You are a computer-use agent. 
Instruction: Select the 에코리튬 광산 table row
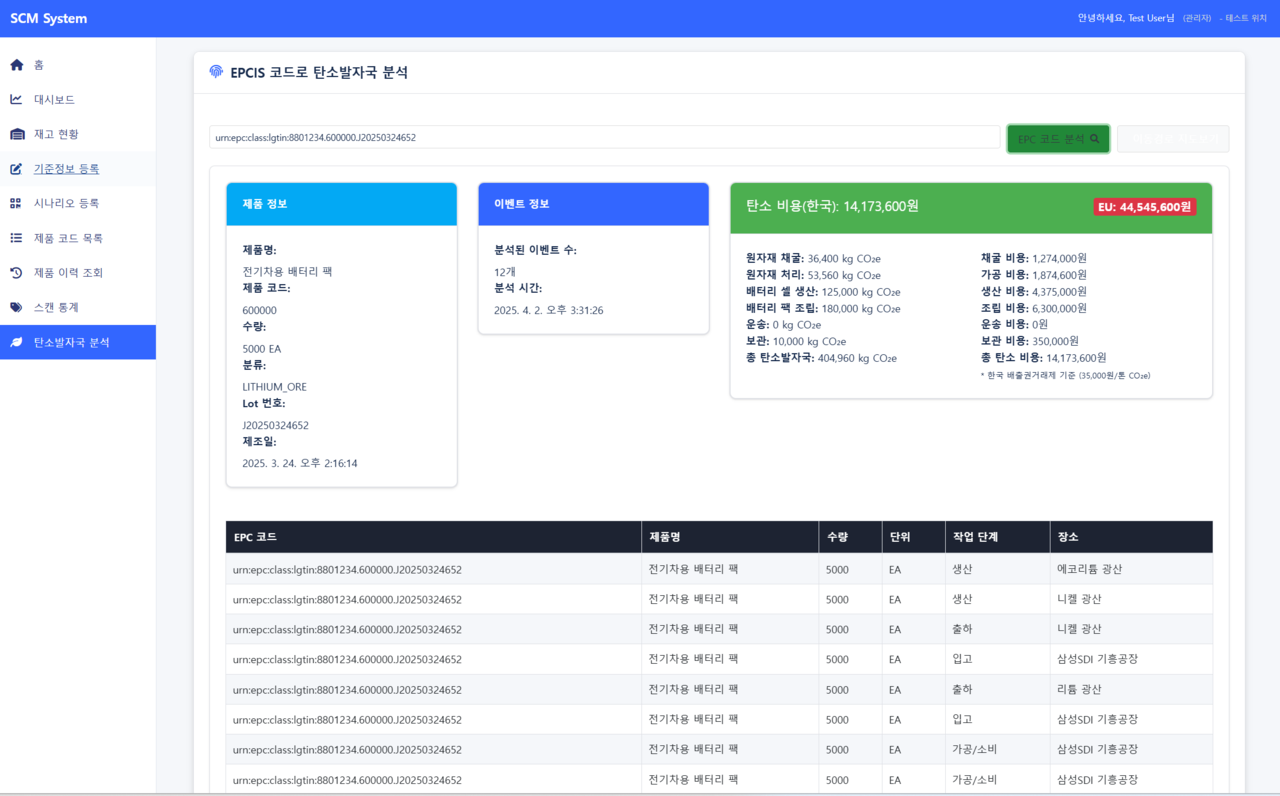[x=718, y=569]
